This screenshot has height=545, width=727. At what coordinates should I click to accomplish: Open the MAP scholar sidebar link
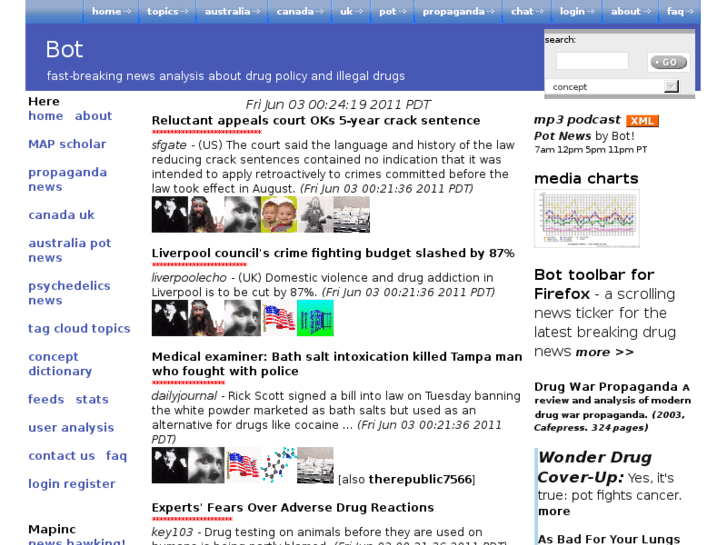click(x=67, y=144)
